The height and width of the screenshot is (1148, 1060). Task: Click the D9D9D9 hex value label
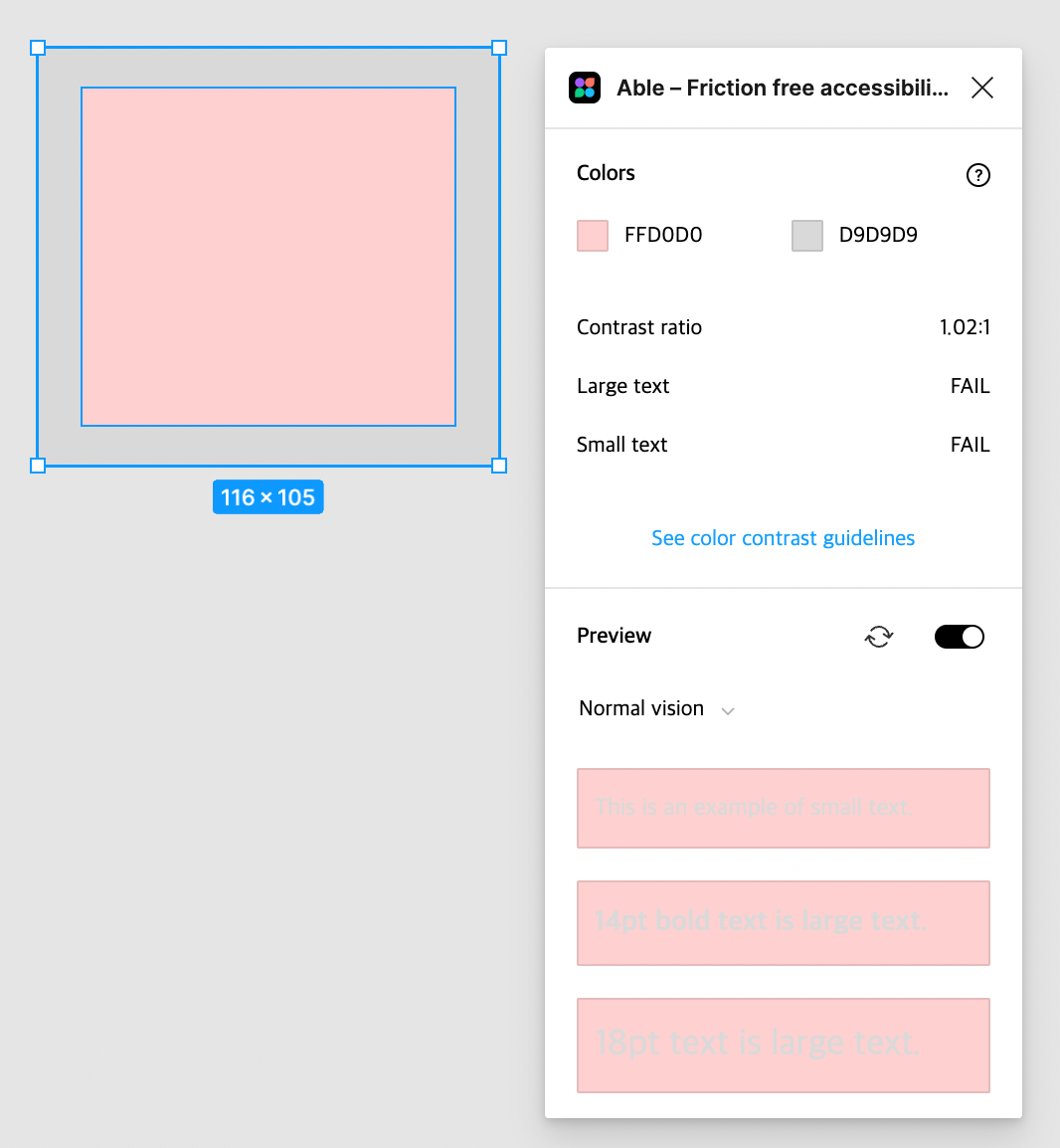pos(878,235)
